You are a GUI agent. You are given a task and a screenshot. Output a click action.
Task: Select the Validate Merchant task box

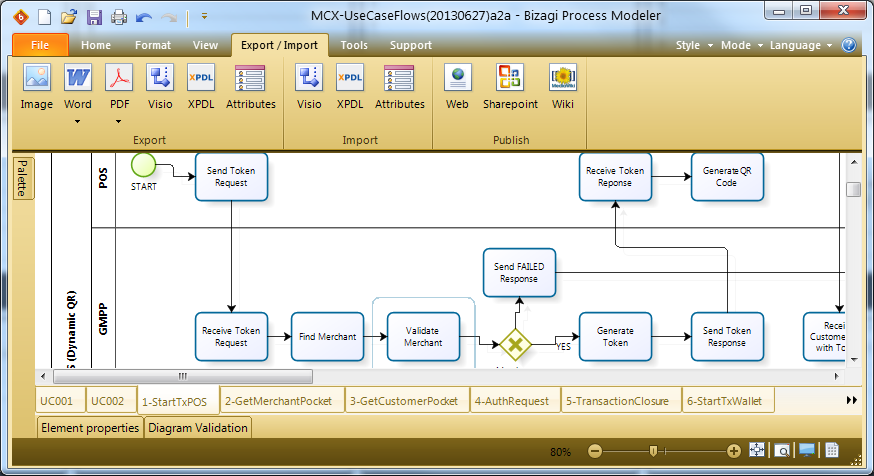coord(422,337)
